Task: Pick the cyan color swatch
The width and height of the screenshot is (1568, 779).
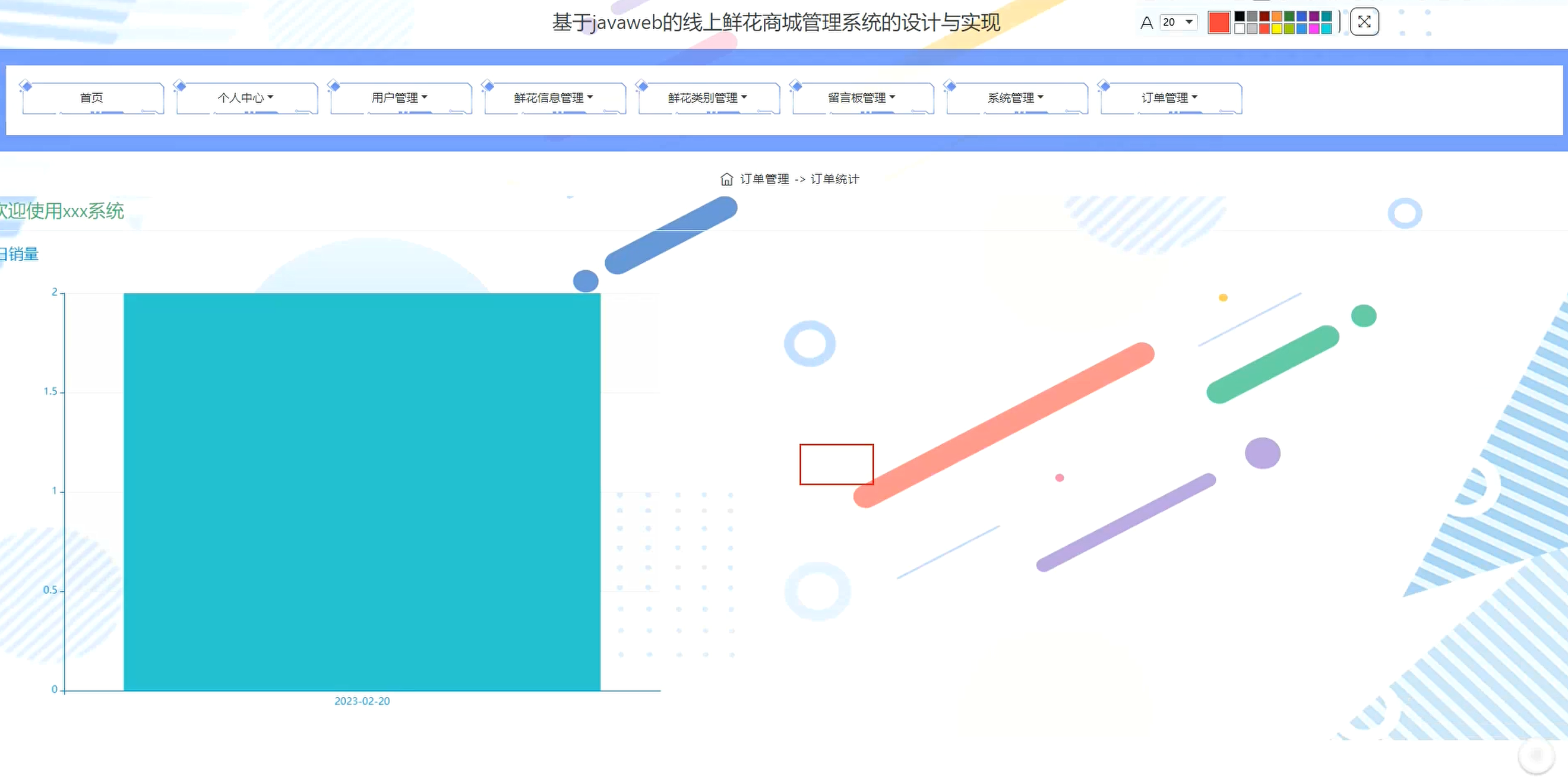Action: pyautogui.click(x=1327, y=28)
